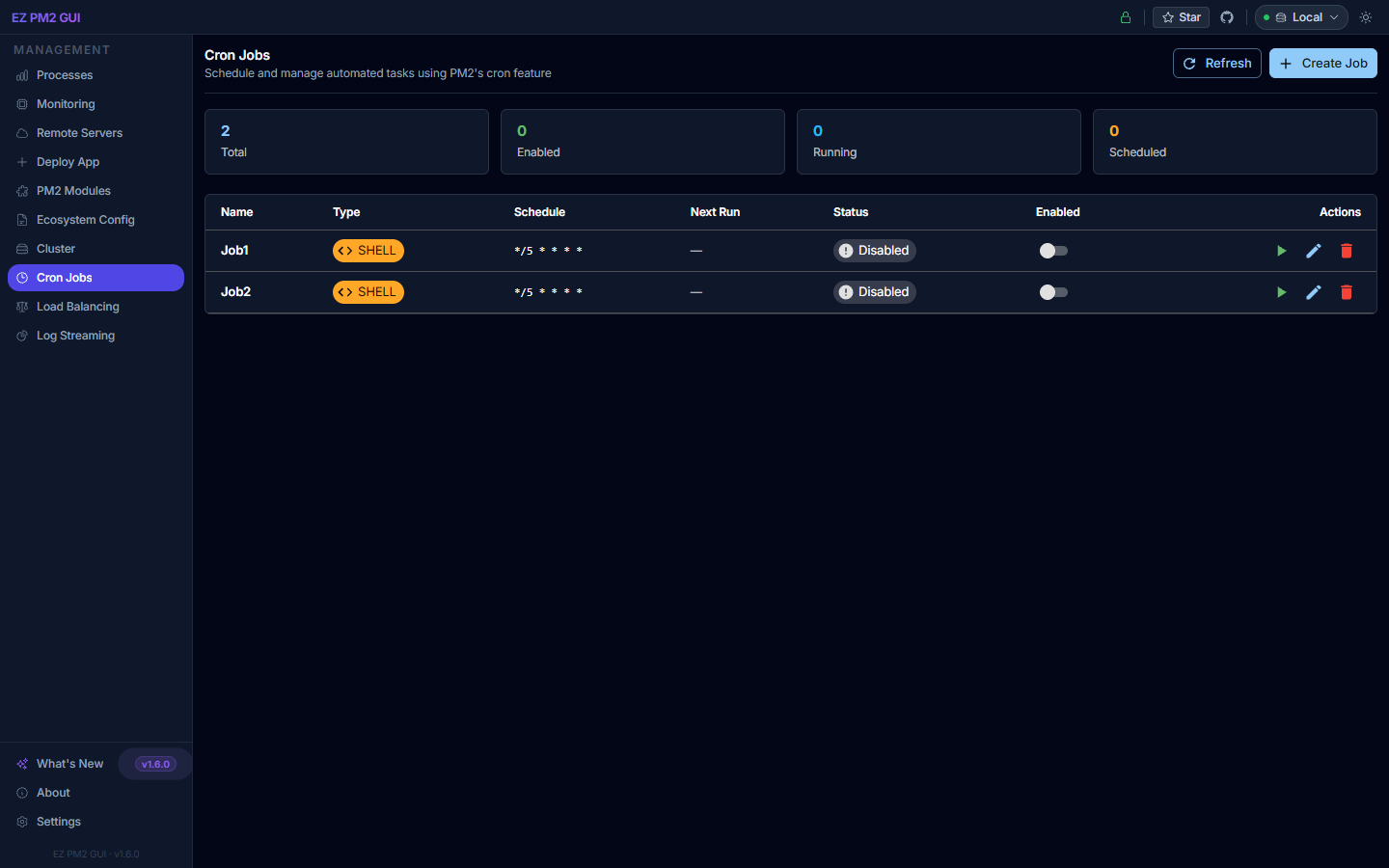The height and width of the screenshot is (868, 1389).
Task: Click the Schedule column header
Action: click(539, 212)
